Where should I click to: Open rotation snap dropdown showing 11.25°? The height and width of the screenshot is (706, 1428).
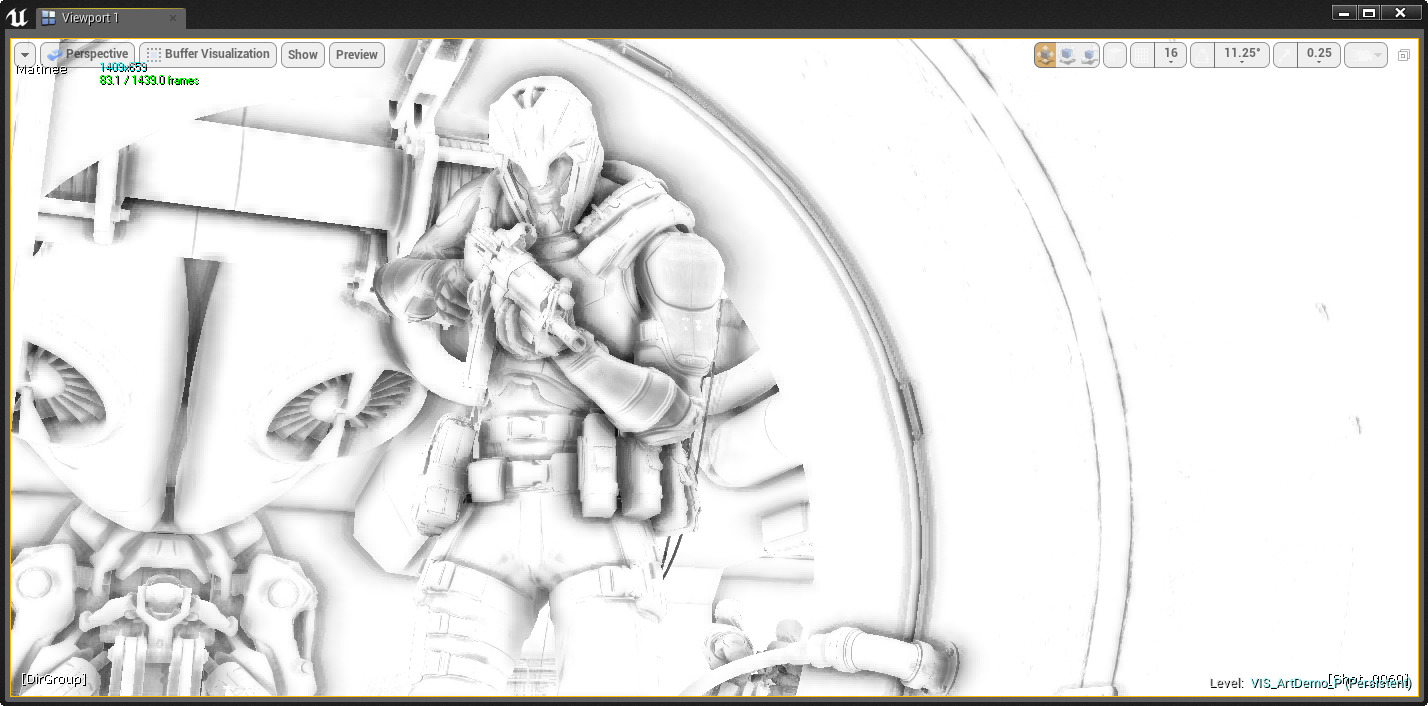pos(1242,55)
